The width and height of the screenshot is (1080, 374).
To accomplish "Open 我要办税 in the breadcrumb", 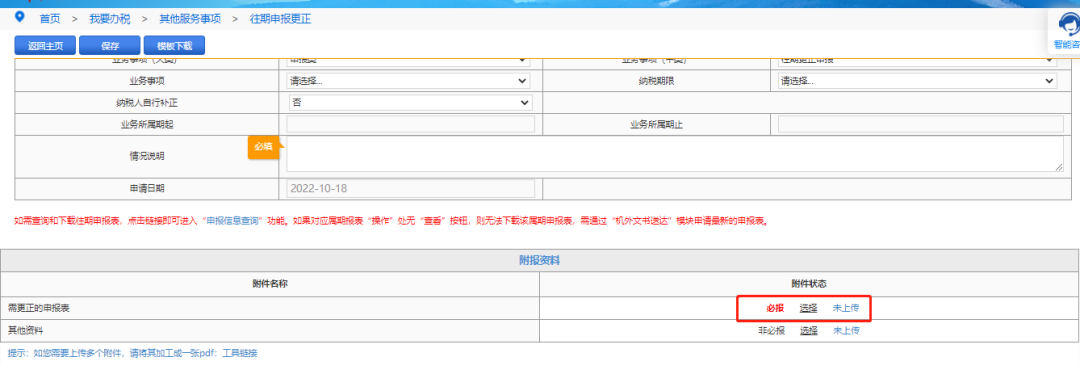I will pyautogui.click(x=110, y=19).
